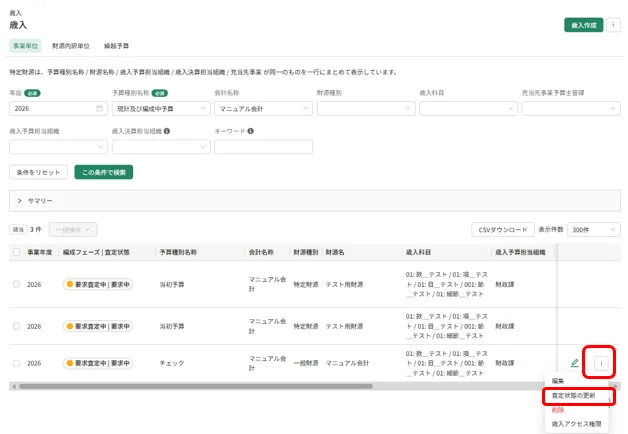Click the horizontal scrollbar thumb below table
The height and width of the screenshot is (434, 628).
coord(196,386)
